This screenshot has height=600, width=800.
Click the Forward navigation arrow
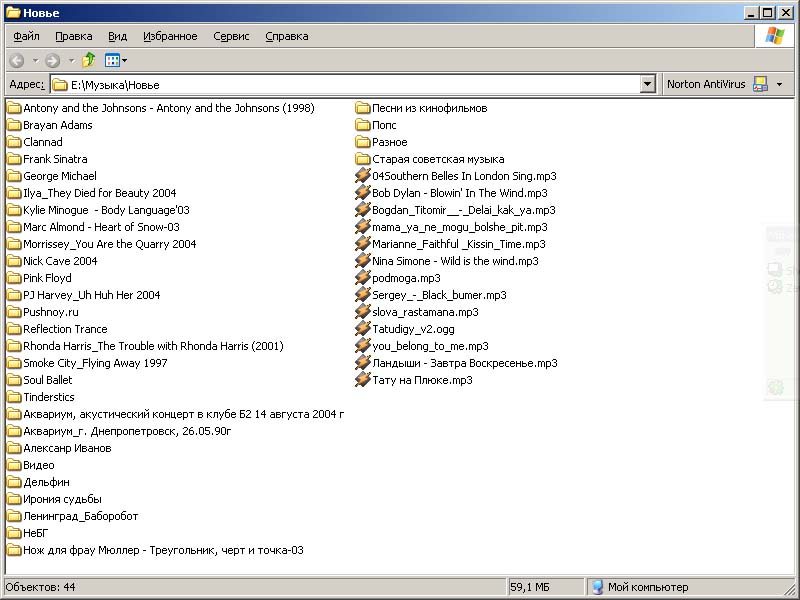(53, 61)
